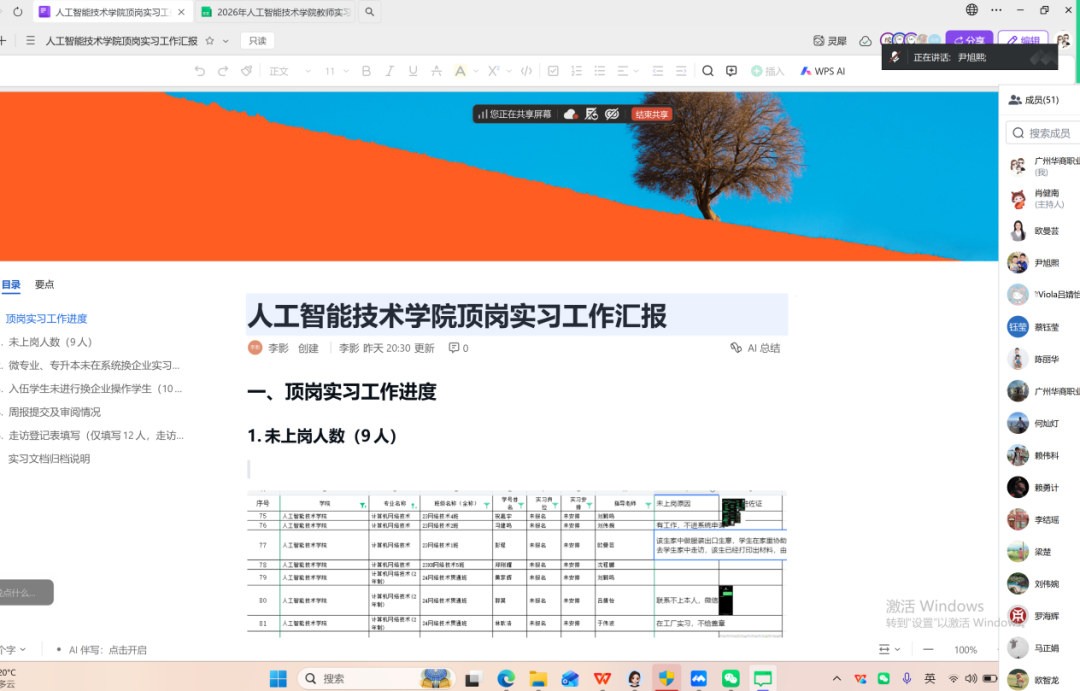Image resolution: width=1080 pixels, height=691 pixels.
Task: Open the WPS AI assistant
Action: pyautogui.click(x=822, y=71)
